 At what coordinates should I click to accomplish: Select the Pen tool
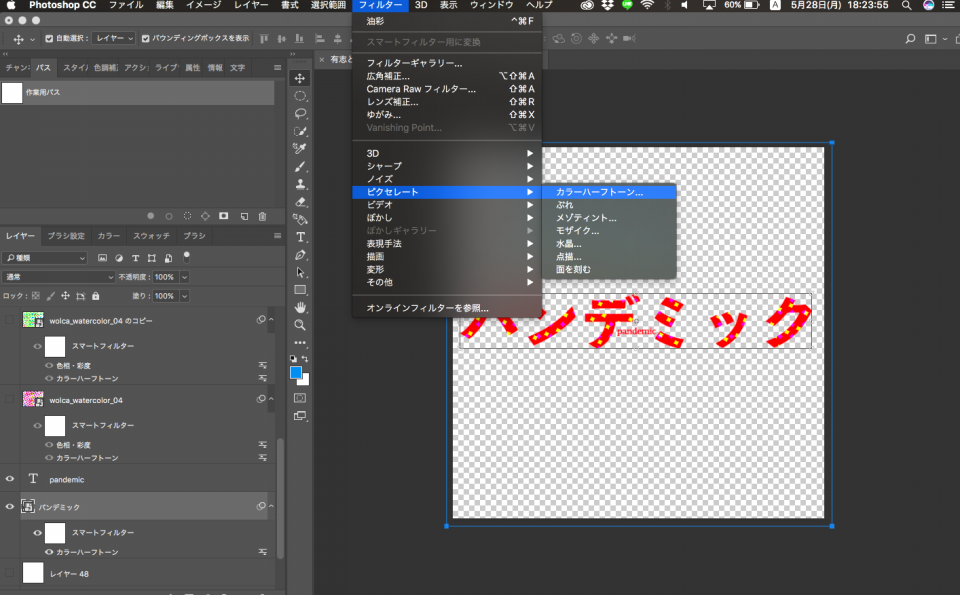300,255
